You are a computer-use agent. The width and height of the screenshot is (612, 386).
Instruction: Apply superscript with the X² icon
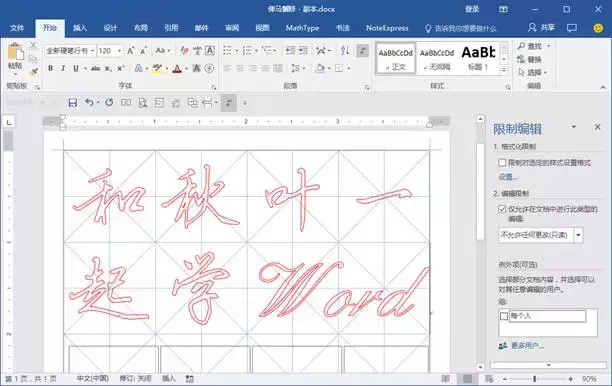(121, 68)
